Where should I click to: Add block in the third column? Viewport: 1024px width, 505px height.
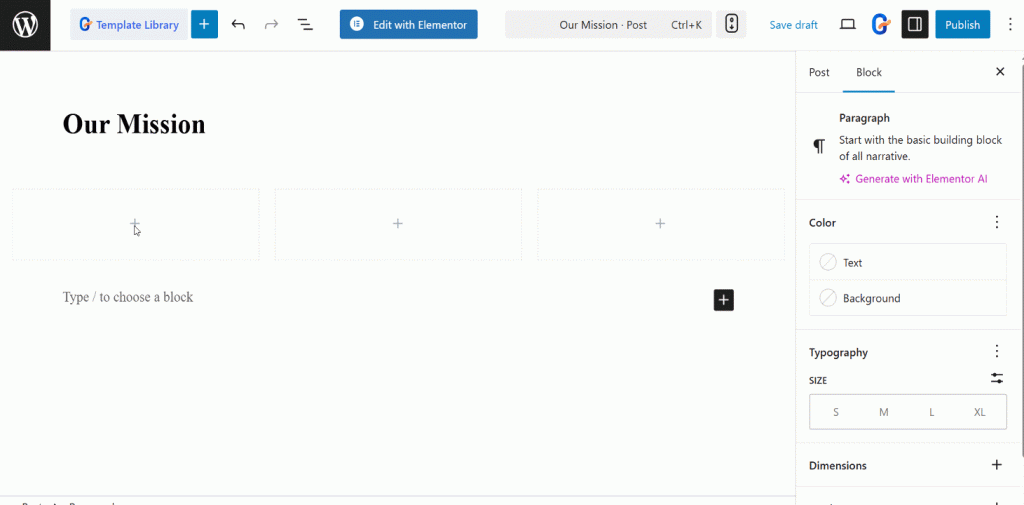[660, 223]
